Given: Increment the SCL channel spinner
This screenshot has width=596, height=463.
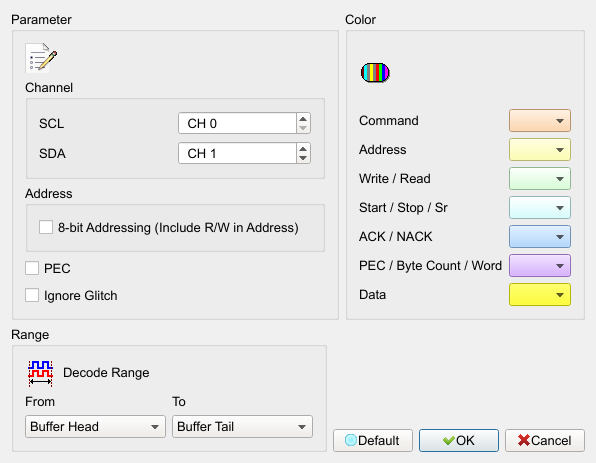Looking at the screenshot, I should (x=303, y=119).
